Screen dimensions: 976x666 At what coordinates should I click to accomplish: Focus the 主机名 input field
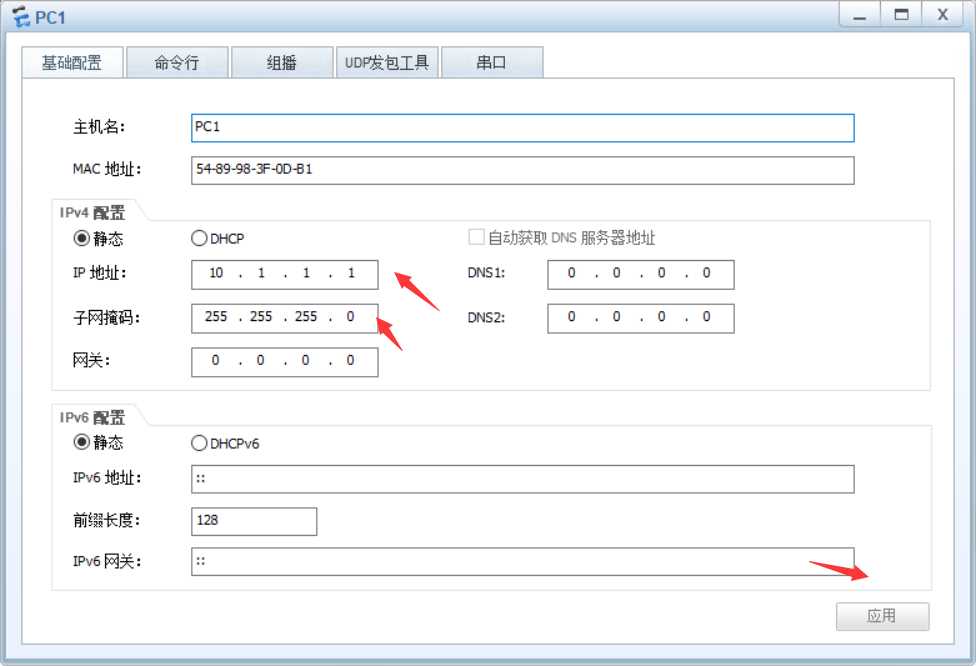tap(523, 128)
